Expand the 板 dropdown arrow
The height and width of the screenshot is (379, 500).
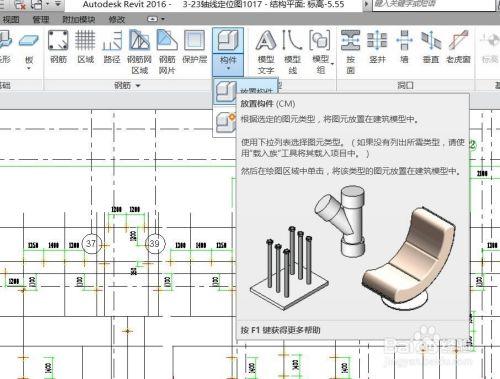(x=29, y=68)
